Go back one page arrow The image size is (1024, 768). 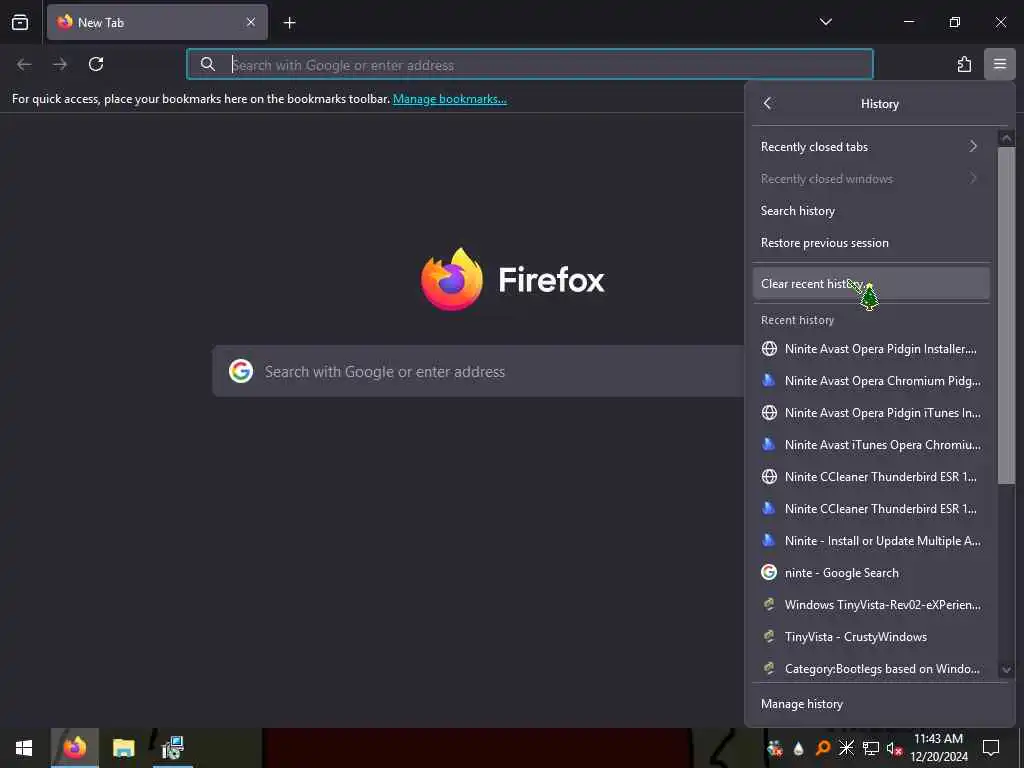(24, 64)
